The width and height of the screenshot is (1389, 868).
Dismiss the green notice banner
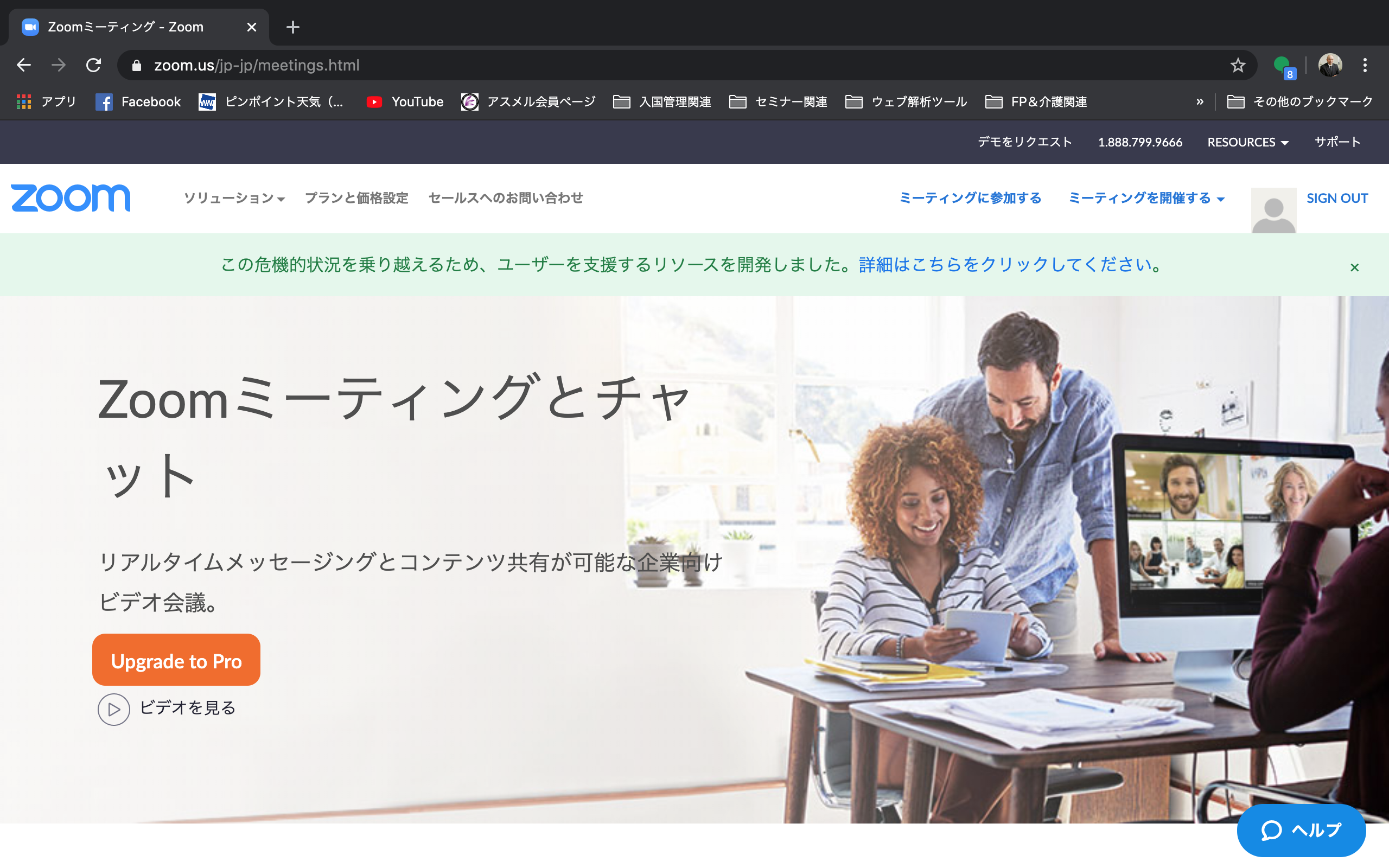click(x=1355, y=267)
